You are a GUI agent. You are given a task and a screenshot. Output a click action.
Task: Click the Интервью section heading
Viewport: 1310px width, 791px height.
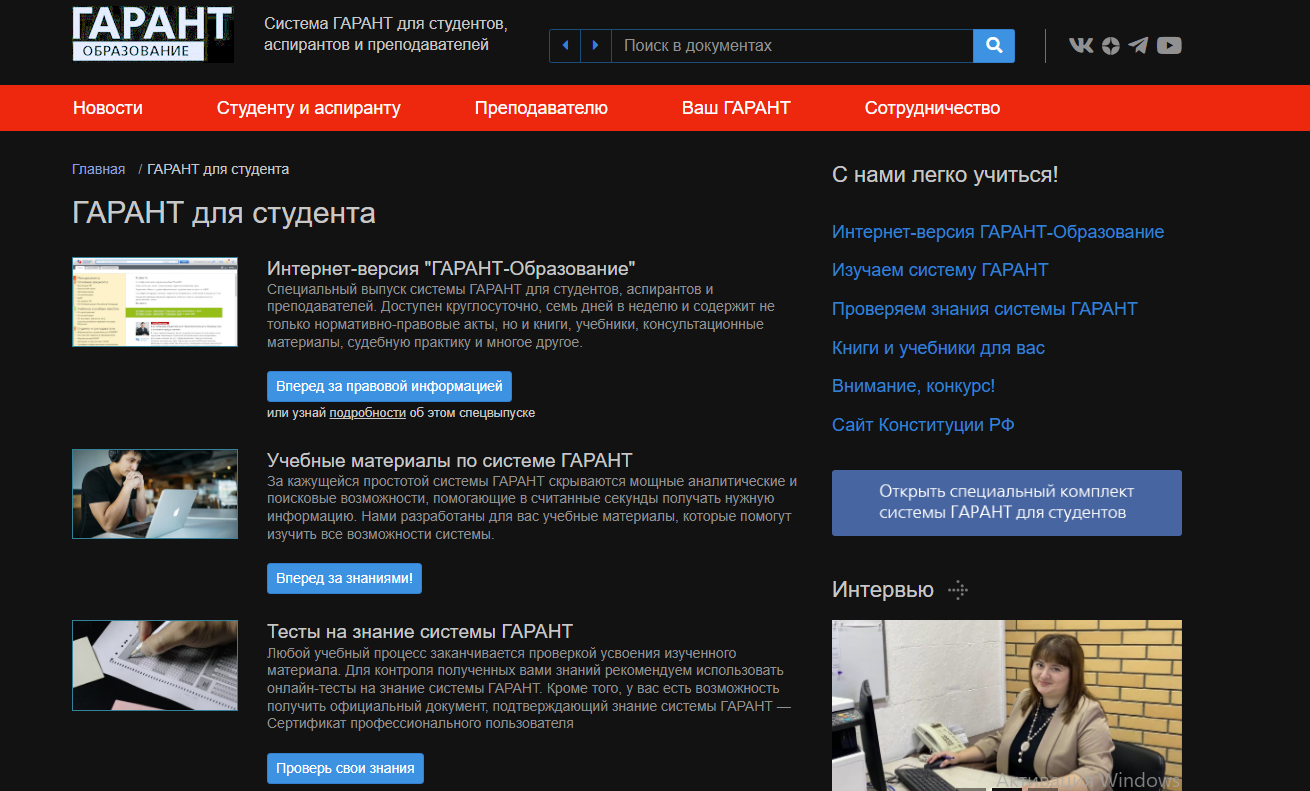click(x=883, y=590)
